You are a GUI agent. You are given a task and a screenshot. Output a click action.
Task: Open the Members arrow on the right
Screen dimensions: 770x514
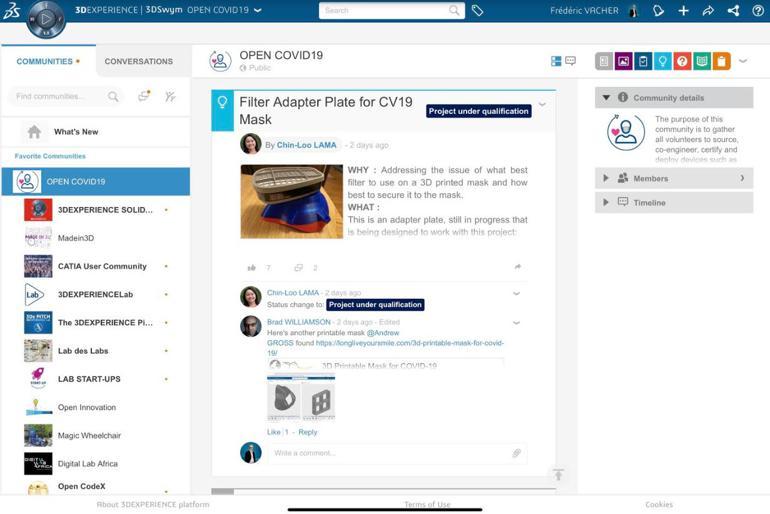(x=742, y=178)
